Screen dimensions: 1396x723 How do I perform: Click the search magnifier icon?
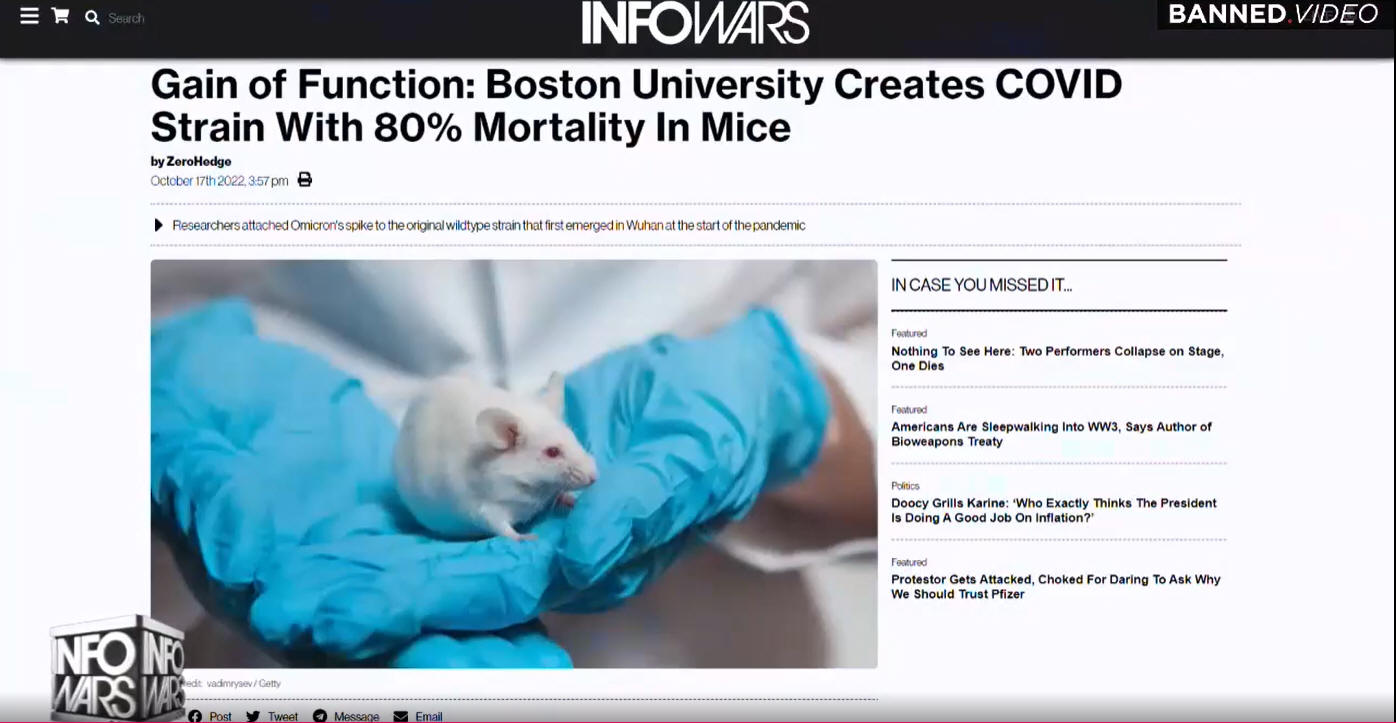click(x=93, y=17)
